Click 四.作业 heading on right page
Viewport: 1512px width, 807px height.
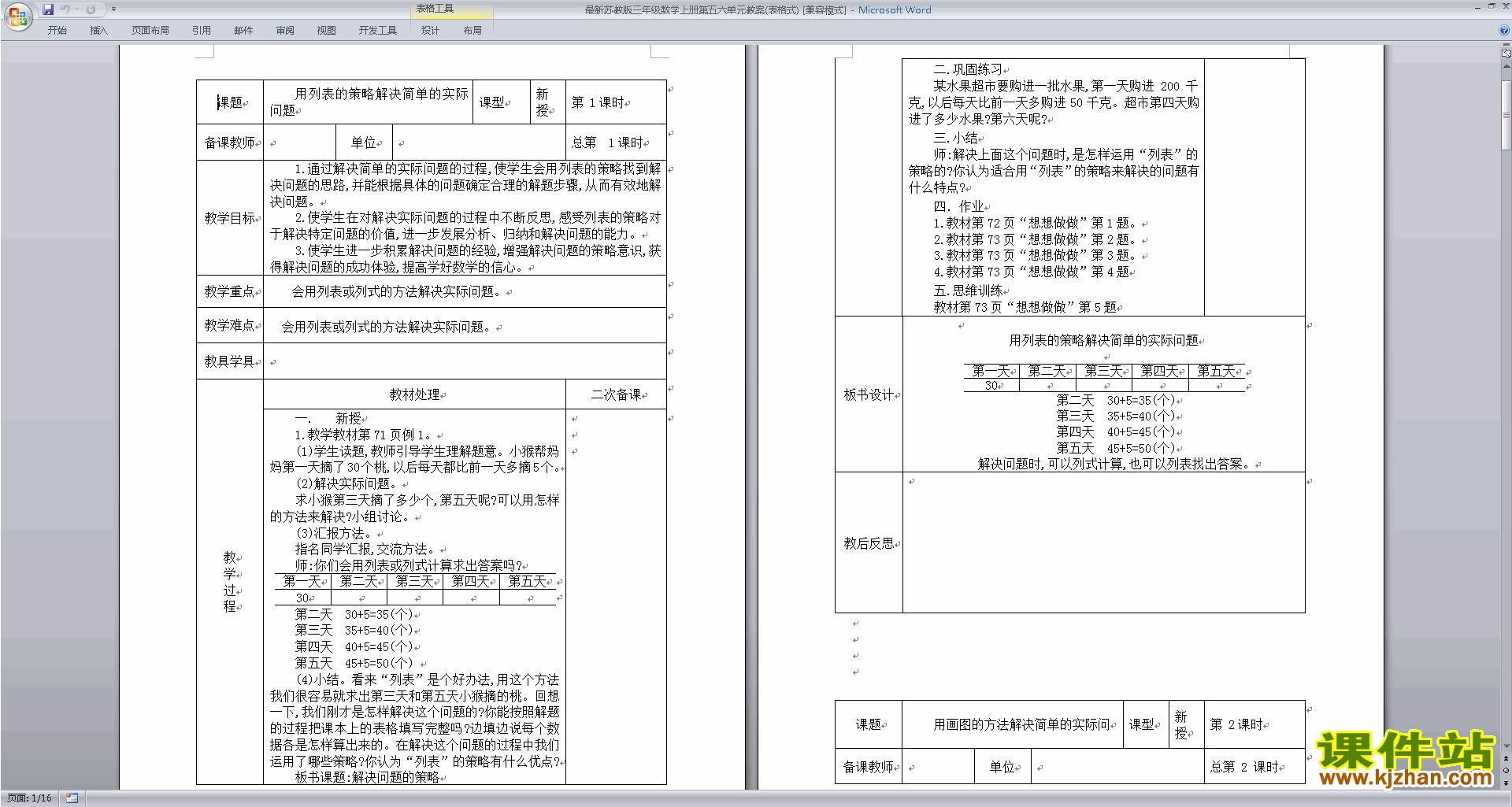[x=958, y=206]
